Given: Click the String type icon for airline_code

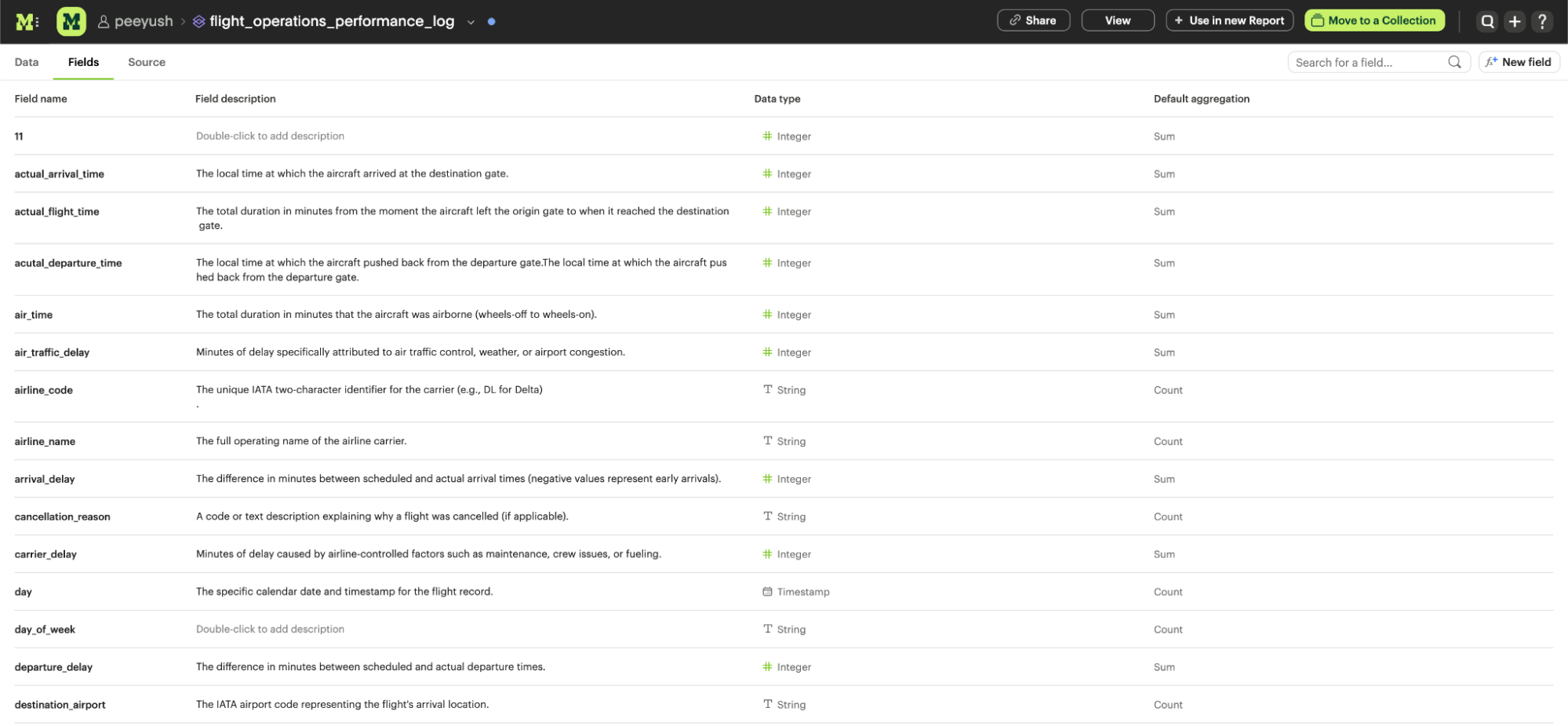Looking at the screenshot, I should pyautogui.click(x=767, y=390).
